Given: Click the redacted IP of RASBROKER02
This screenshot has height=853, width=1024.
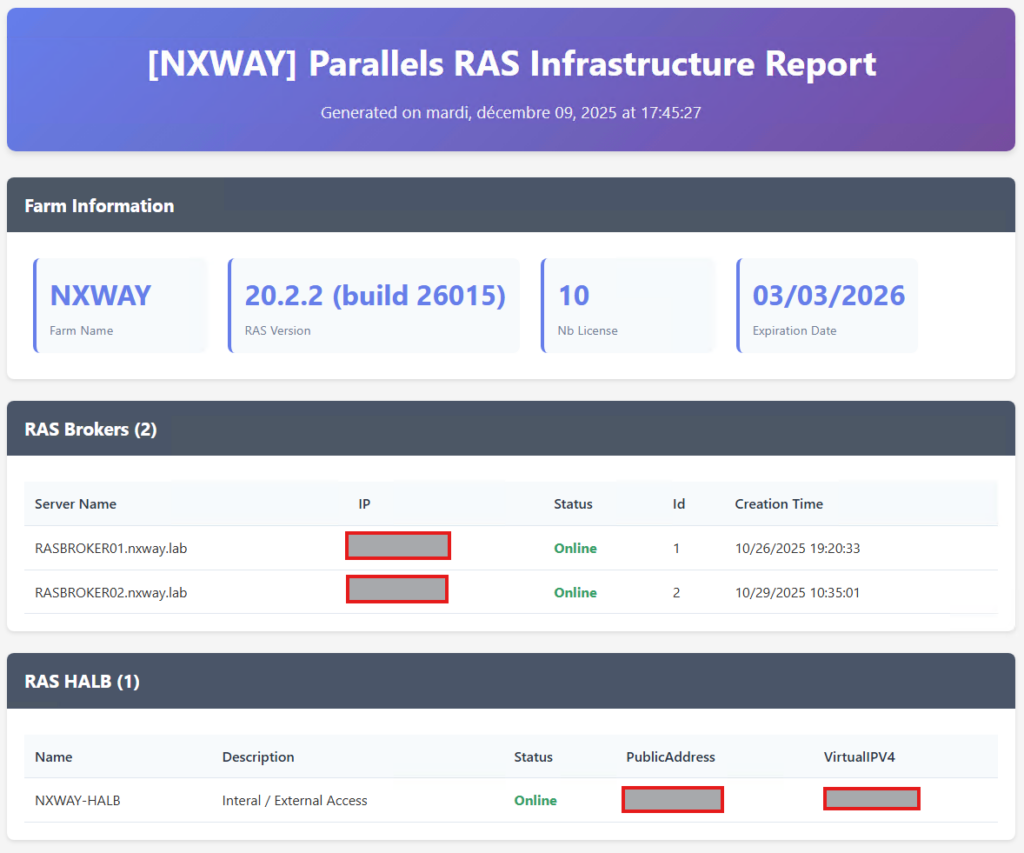Looking at the screenshot, I should click(x=397, y=590).
